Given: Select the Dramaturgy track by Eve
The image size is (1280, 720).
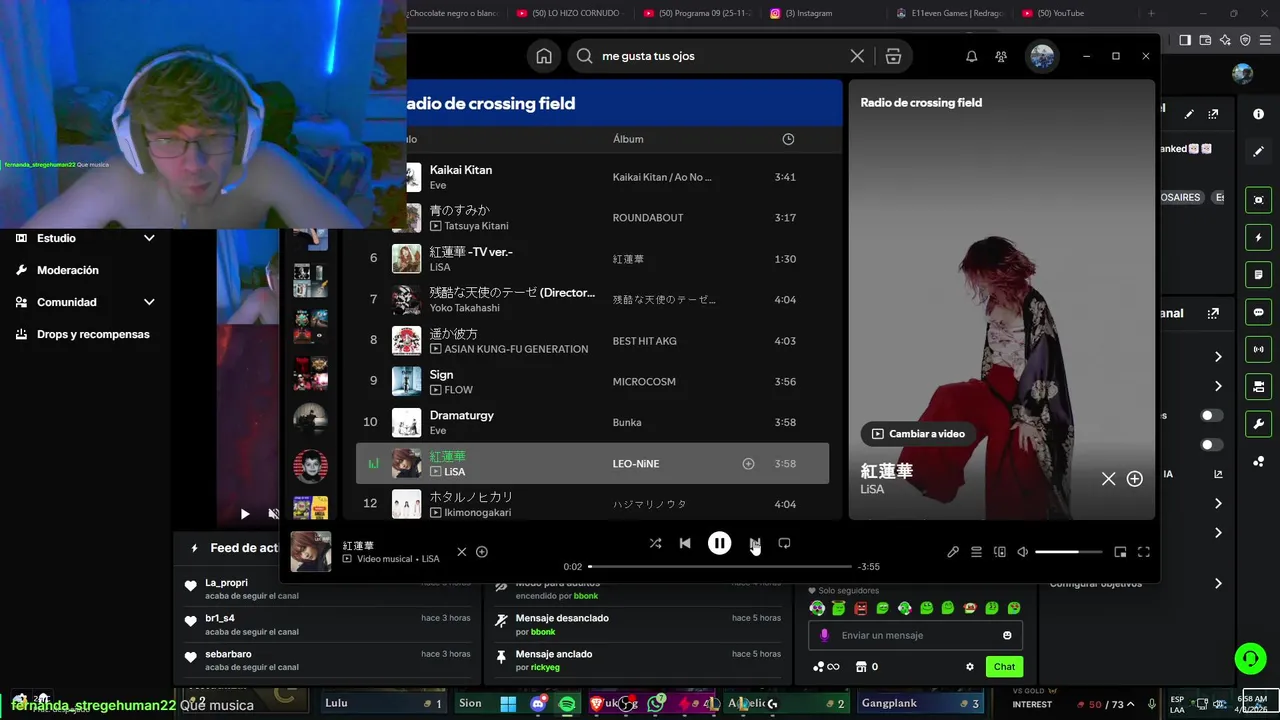Looking at the screenshot, I should point(592,423).
